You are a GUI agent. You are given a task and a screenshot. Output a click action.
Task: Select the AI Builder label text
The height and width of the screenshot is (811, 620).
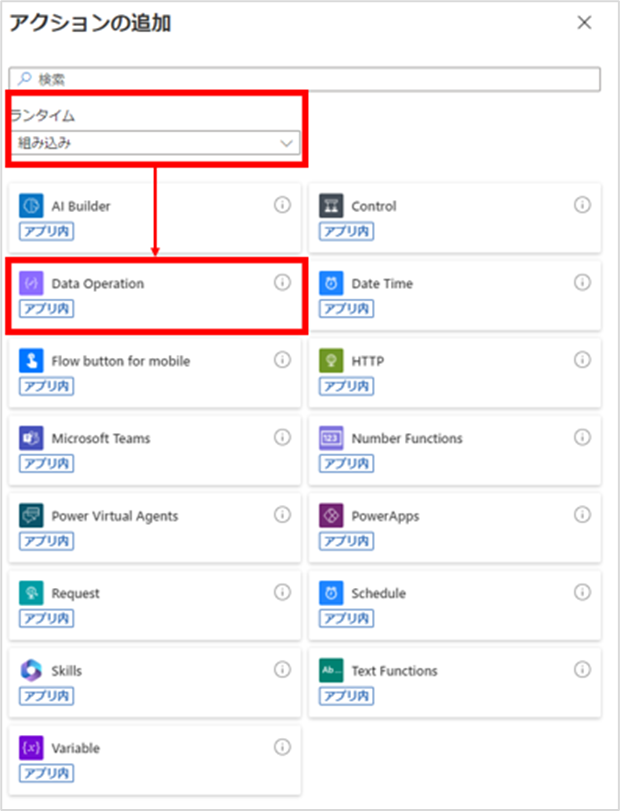click(81, 206)
